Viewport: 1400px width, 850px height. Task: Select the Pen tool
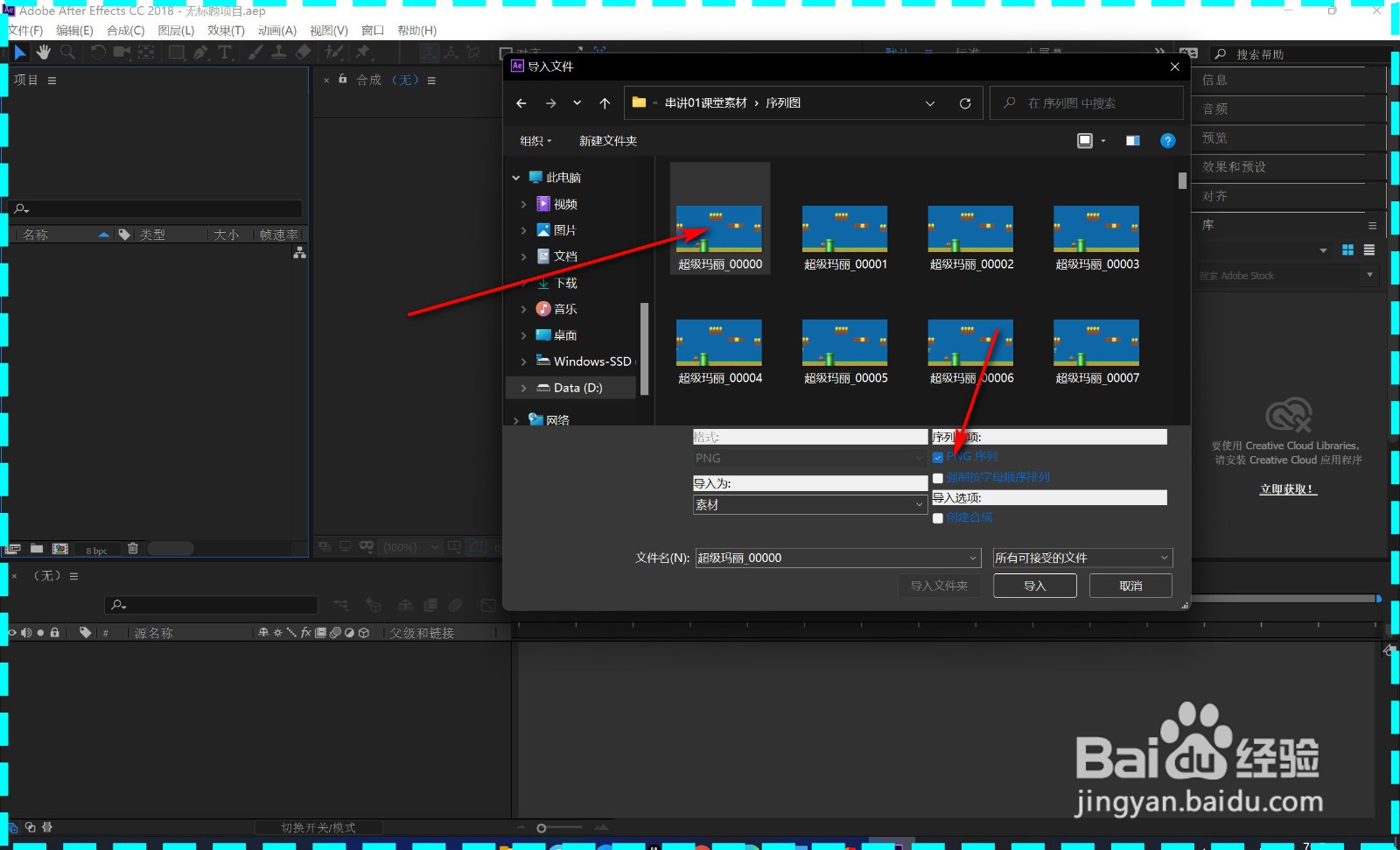pos(201,53)
